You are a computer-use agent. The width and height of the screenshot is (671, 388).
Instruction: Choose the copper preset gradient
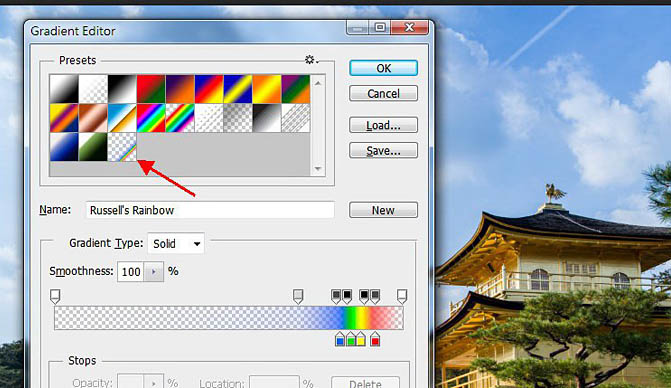tap(93, 118)
